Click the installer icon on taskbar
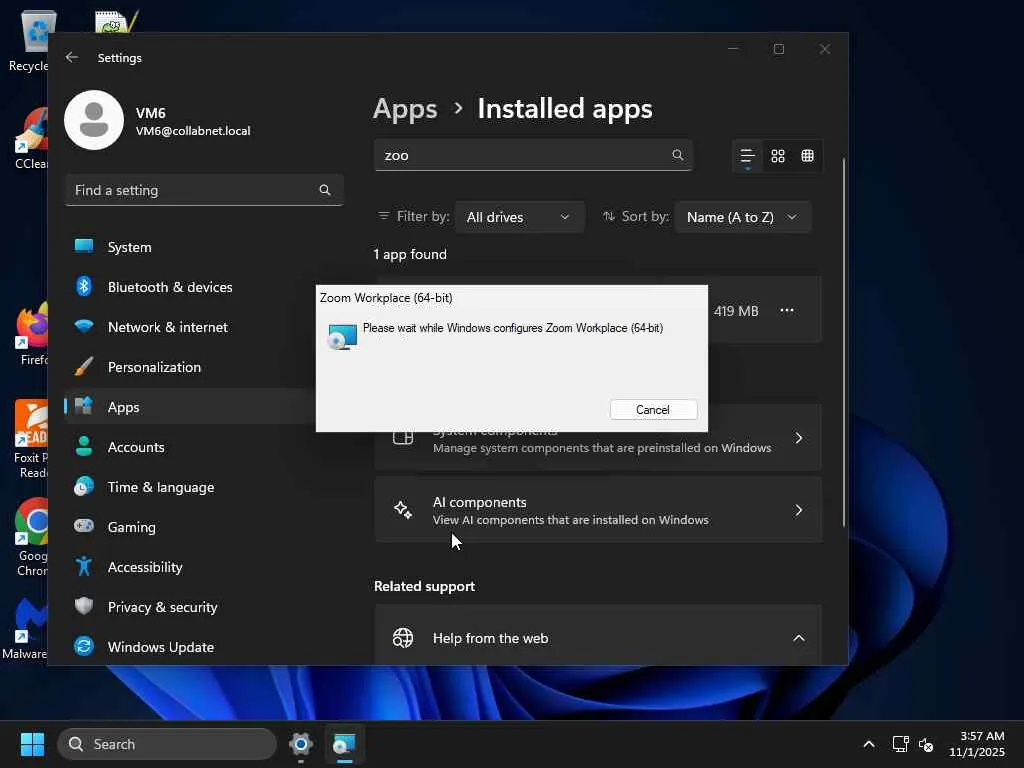Viewport: 1024px width, 768px height. (x=344, y=744)
